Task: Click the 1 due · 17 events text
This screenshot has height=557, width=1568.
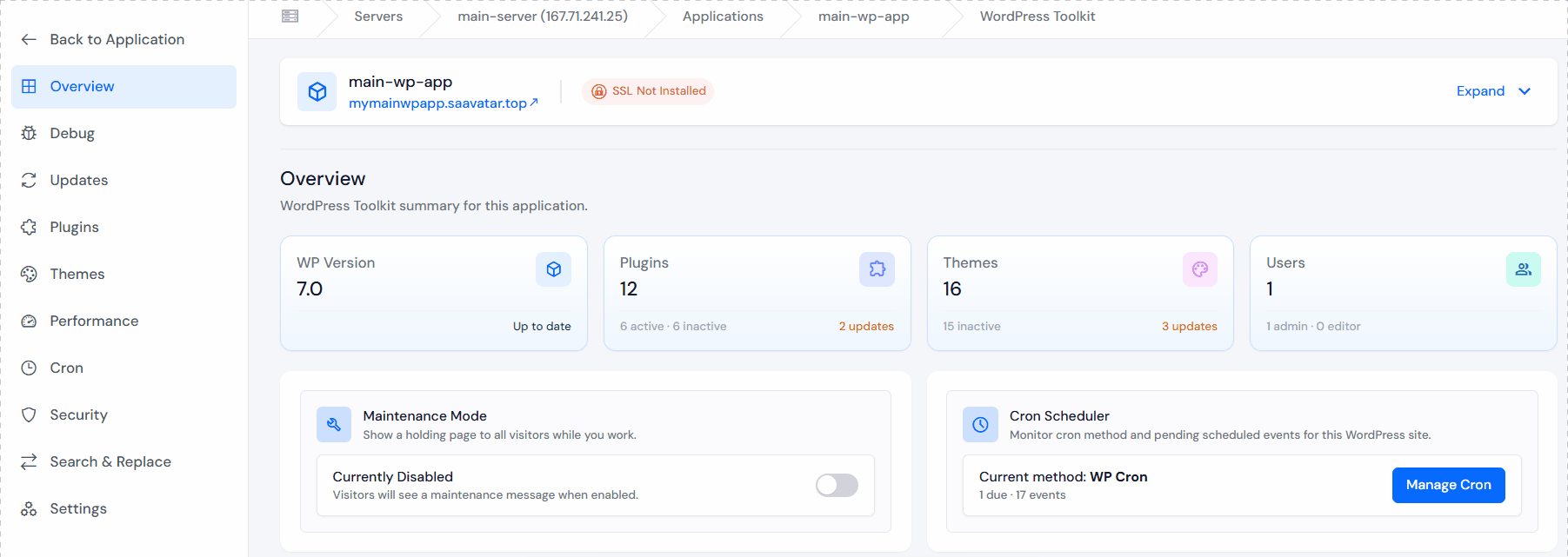Action: [x=1022, y=495]
